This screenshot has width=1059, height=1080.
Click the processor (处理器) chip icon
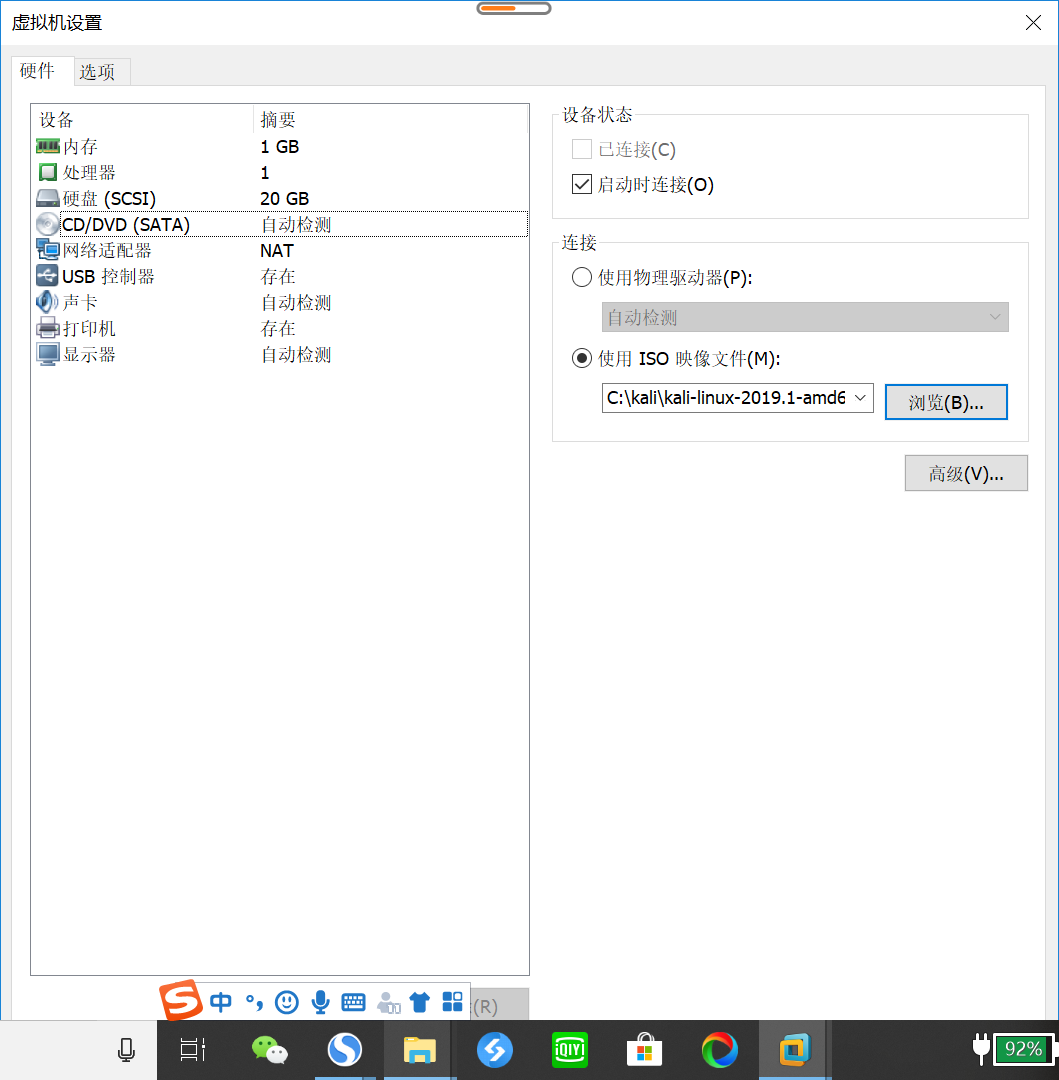48,172
